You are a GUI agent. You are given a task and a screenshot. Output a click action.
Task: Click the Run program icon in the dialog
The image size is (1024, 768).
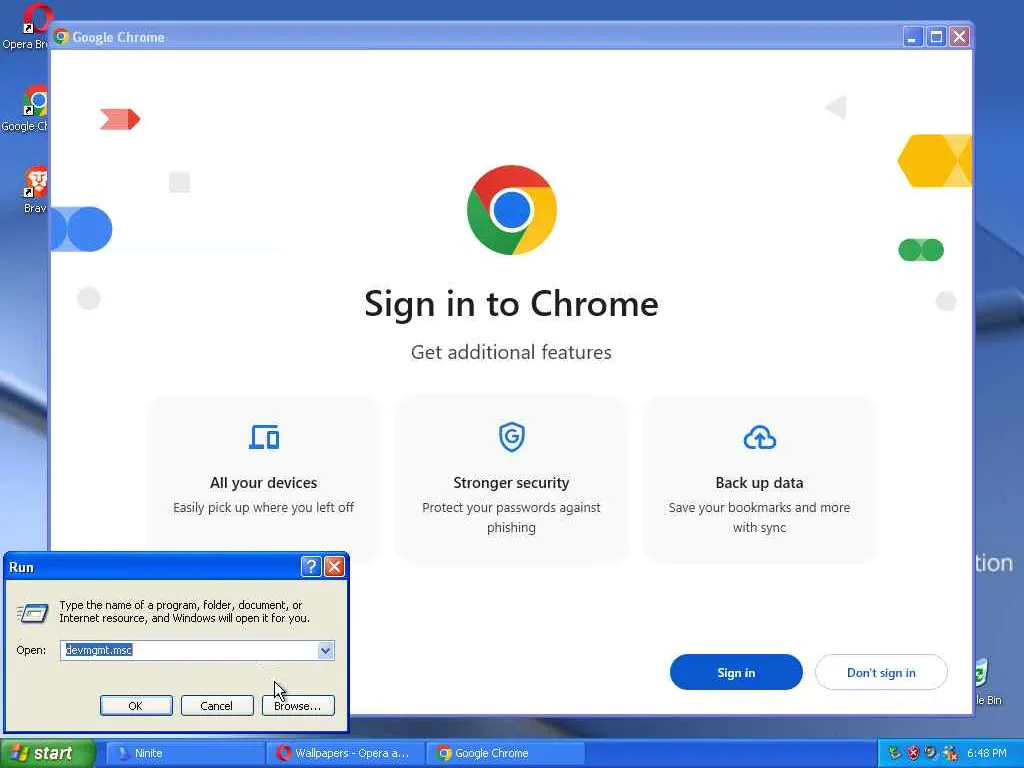[33, 613]
